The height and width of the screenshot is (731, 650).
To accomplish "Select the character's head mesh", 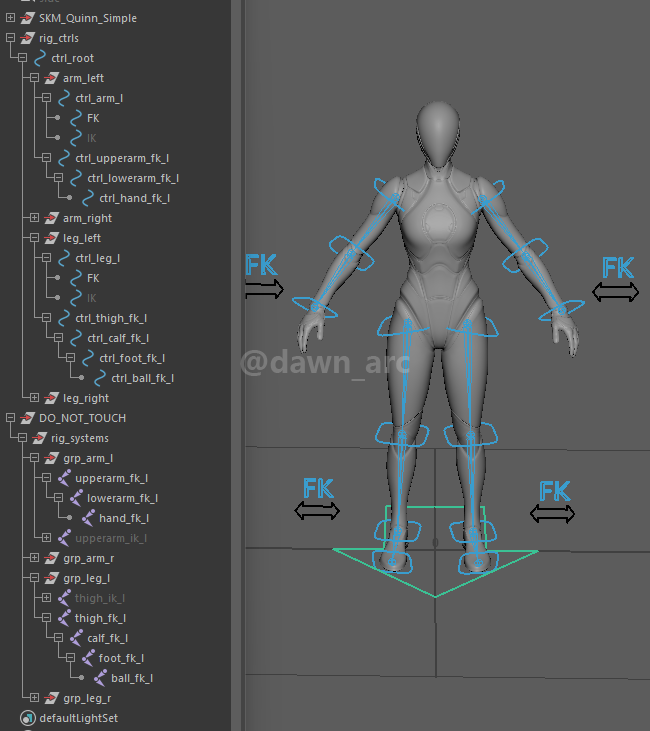I will click(x=438, y=133).
